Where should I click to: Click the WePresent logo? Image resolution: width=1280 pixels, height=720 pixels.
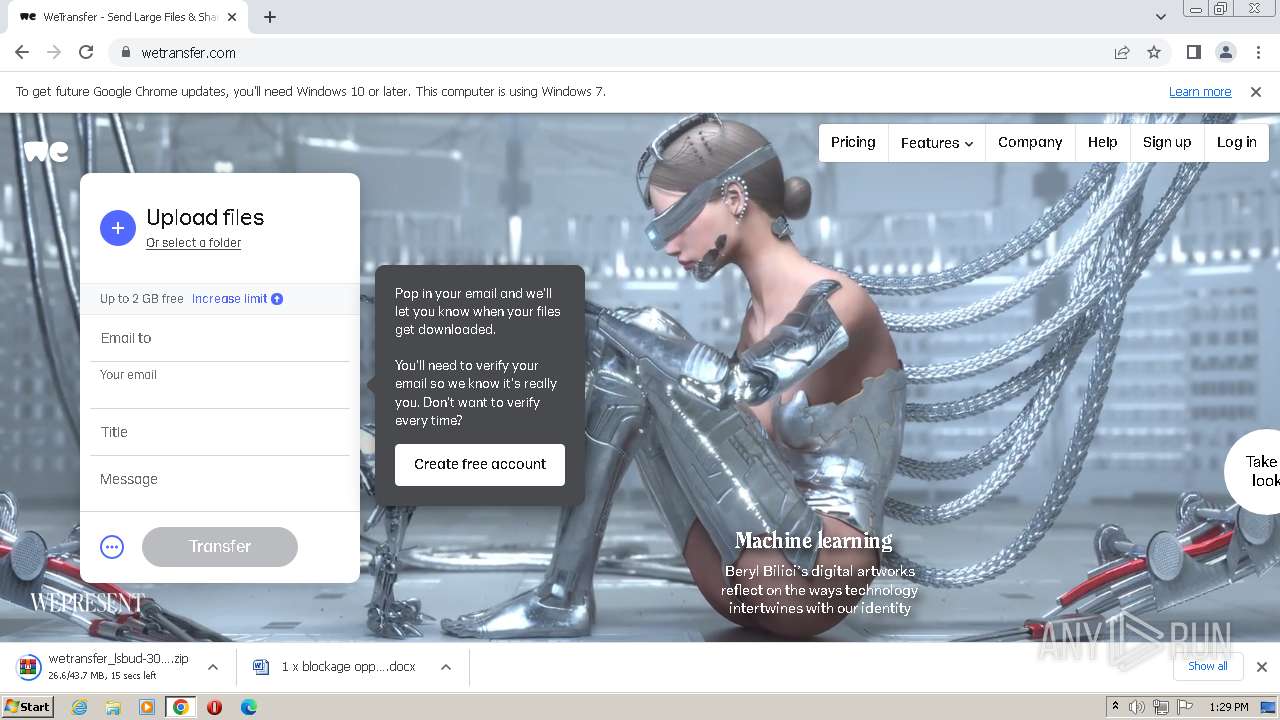tap(87, 603)
